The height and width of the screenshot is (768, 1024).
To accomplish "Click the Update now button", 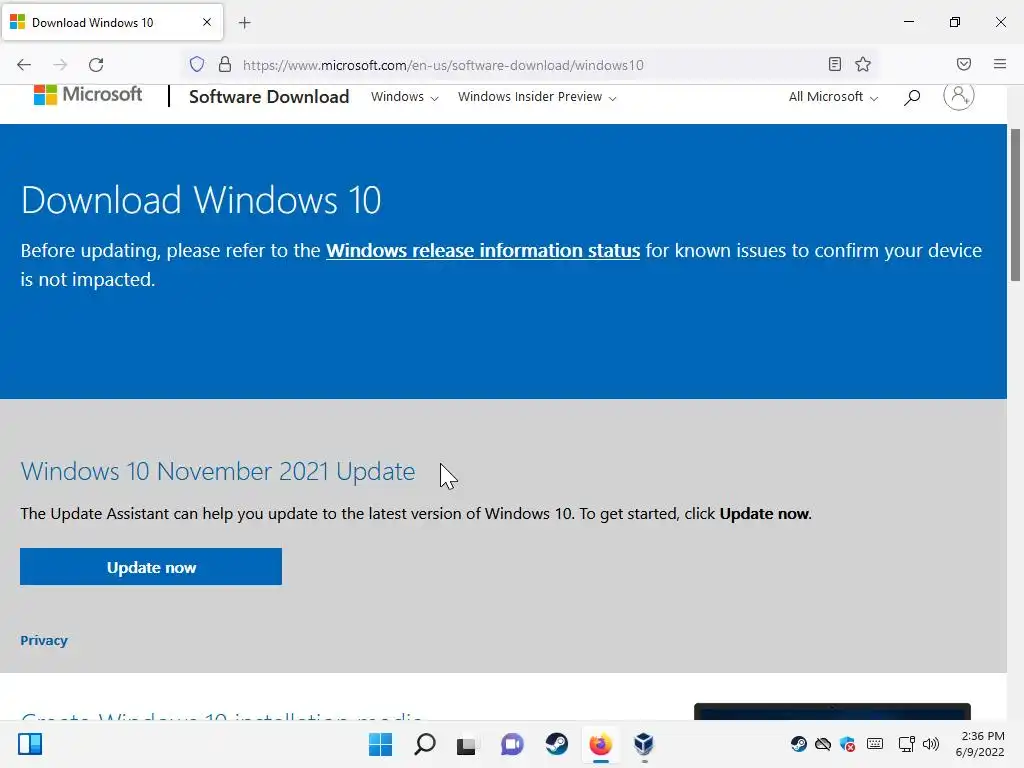I will click(151, 567).
